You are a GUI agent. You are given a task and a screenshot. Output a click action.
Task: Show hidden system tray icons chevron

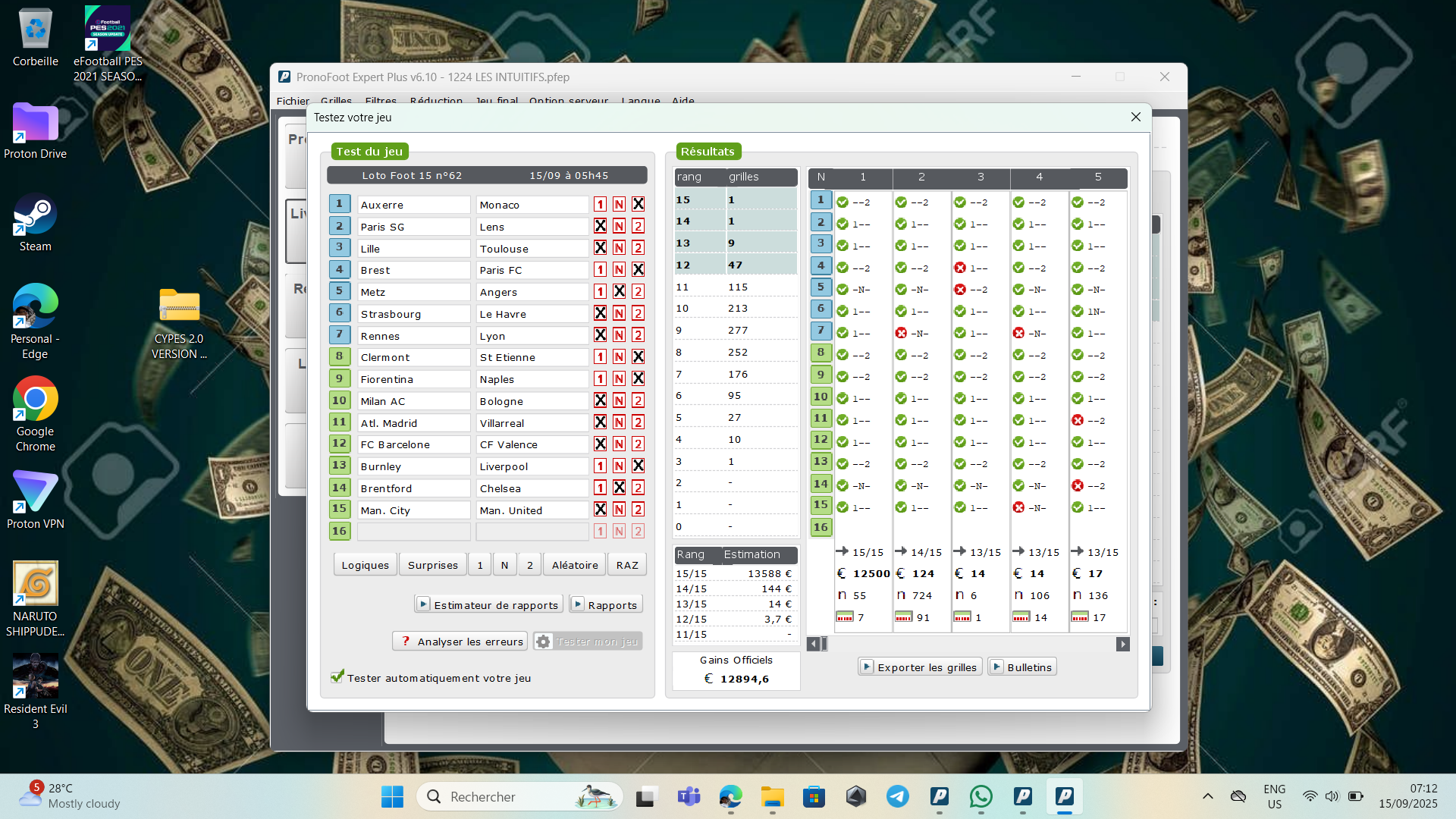tap(1208, 796)
